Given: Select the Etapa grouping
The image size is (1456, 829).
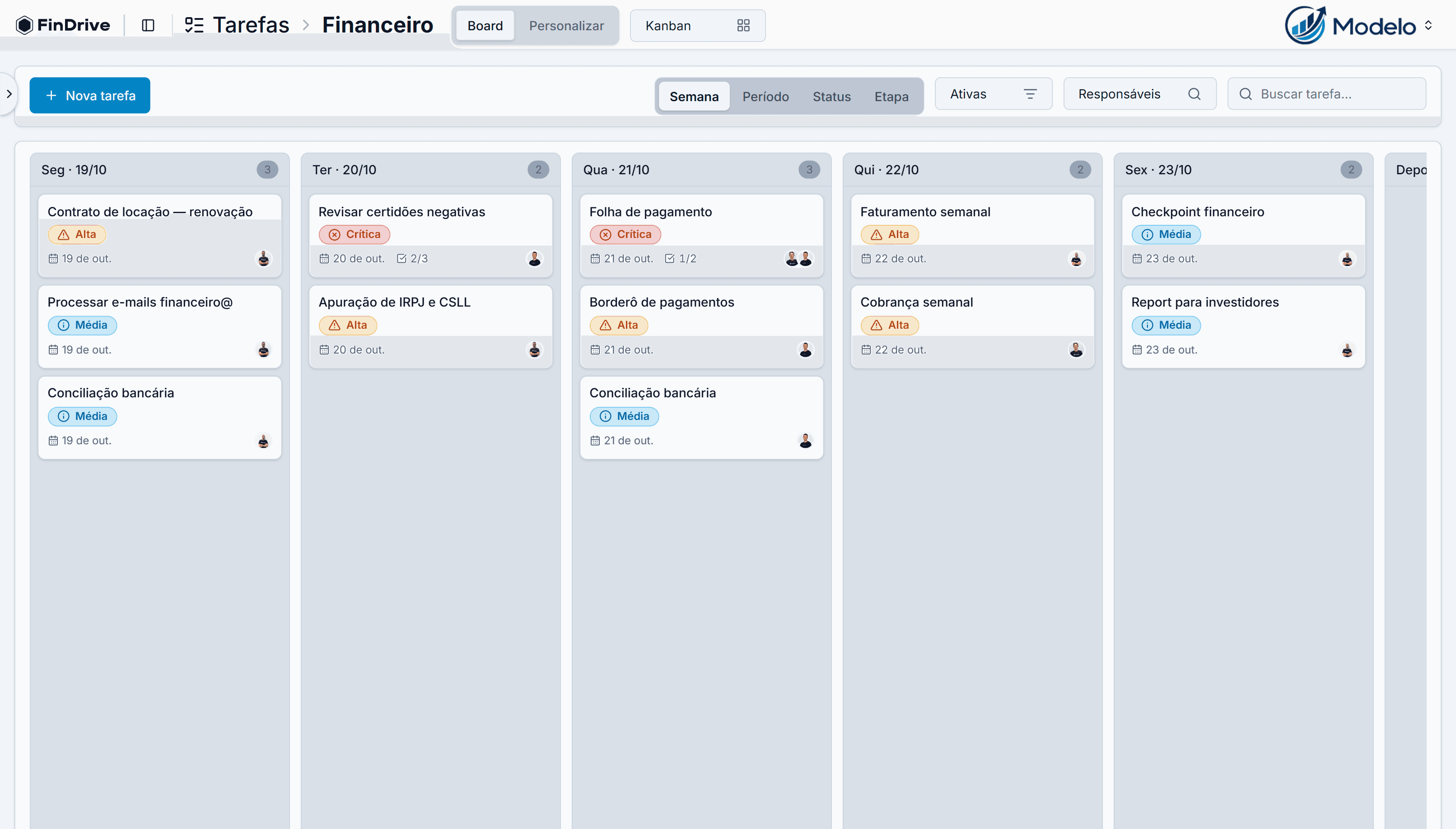Looking at the screenshot, I should click(x=891, y=96).
